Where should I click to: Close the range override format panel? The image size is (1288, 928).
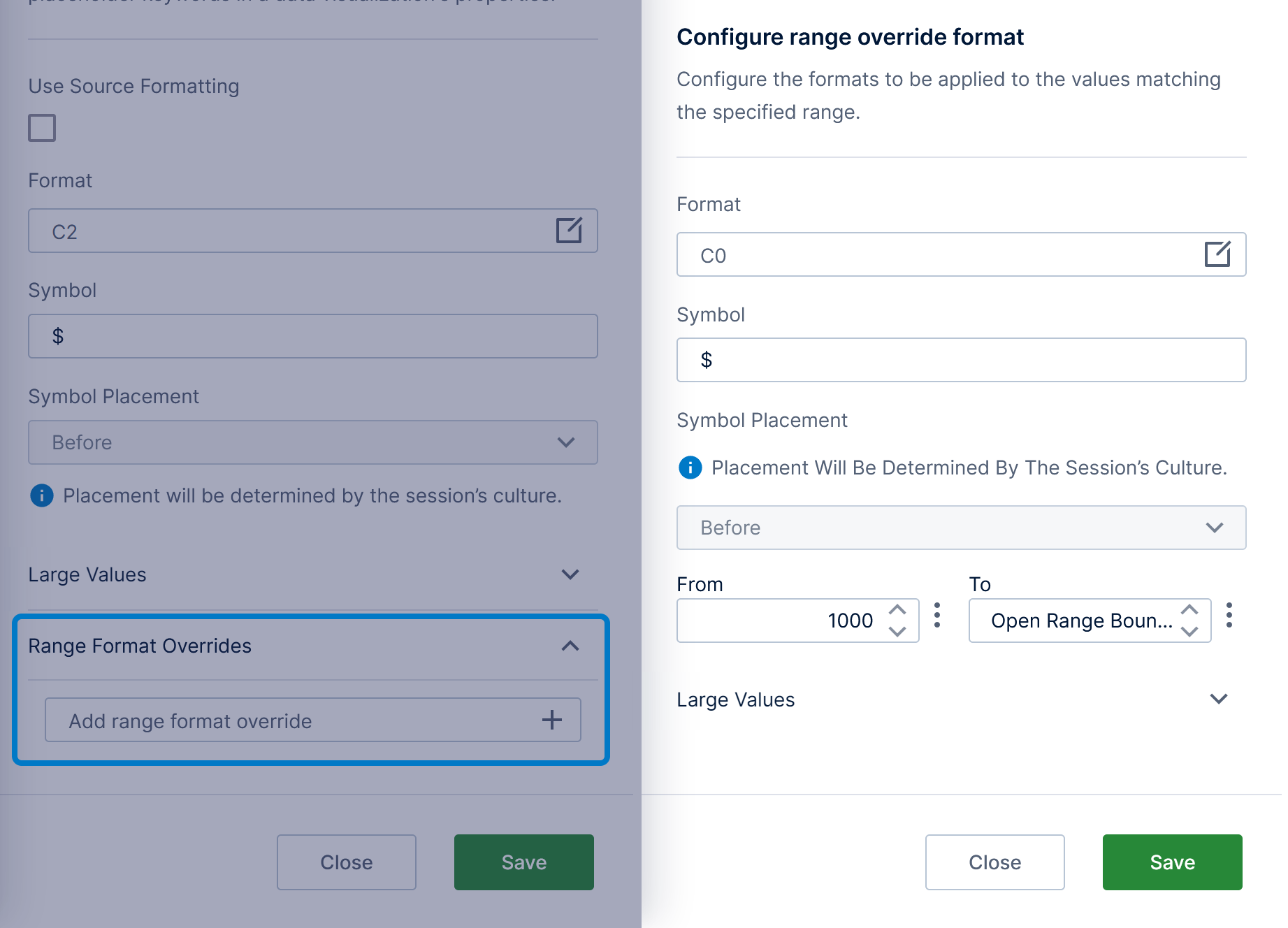(994, 862)
